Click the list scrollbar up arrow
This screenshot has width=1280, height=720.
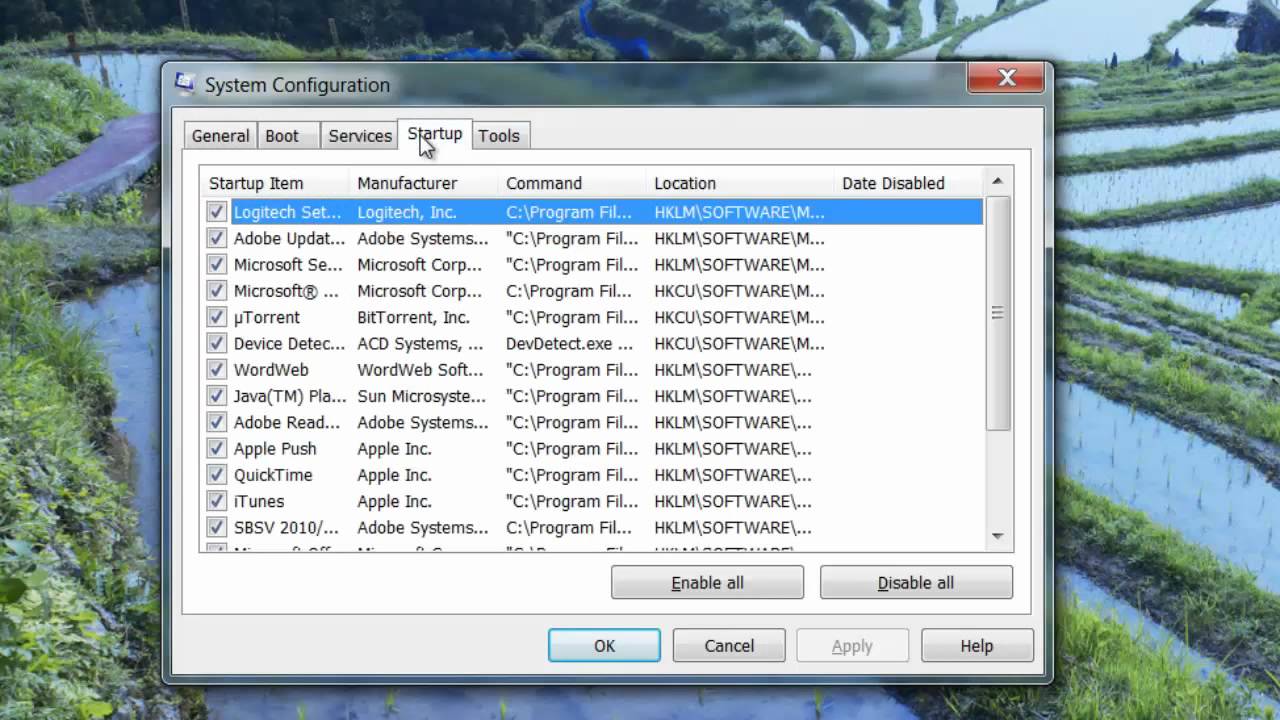tap(997, 181)
